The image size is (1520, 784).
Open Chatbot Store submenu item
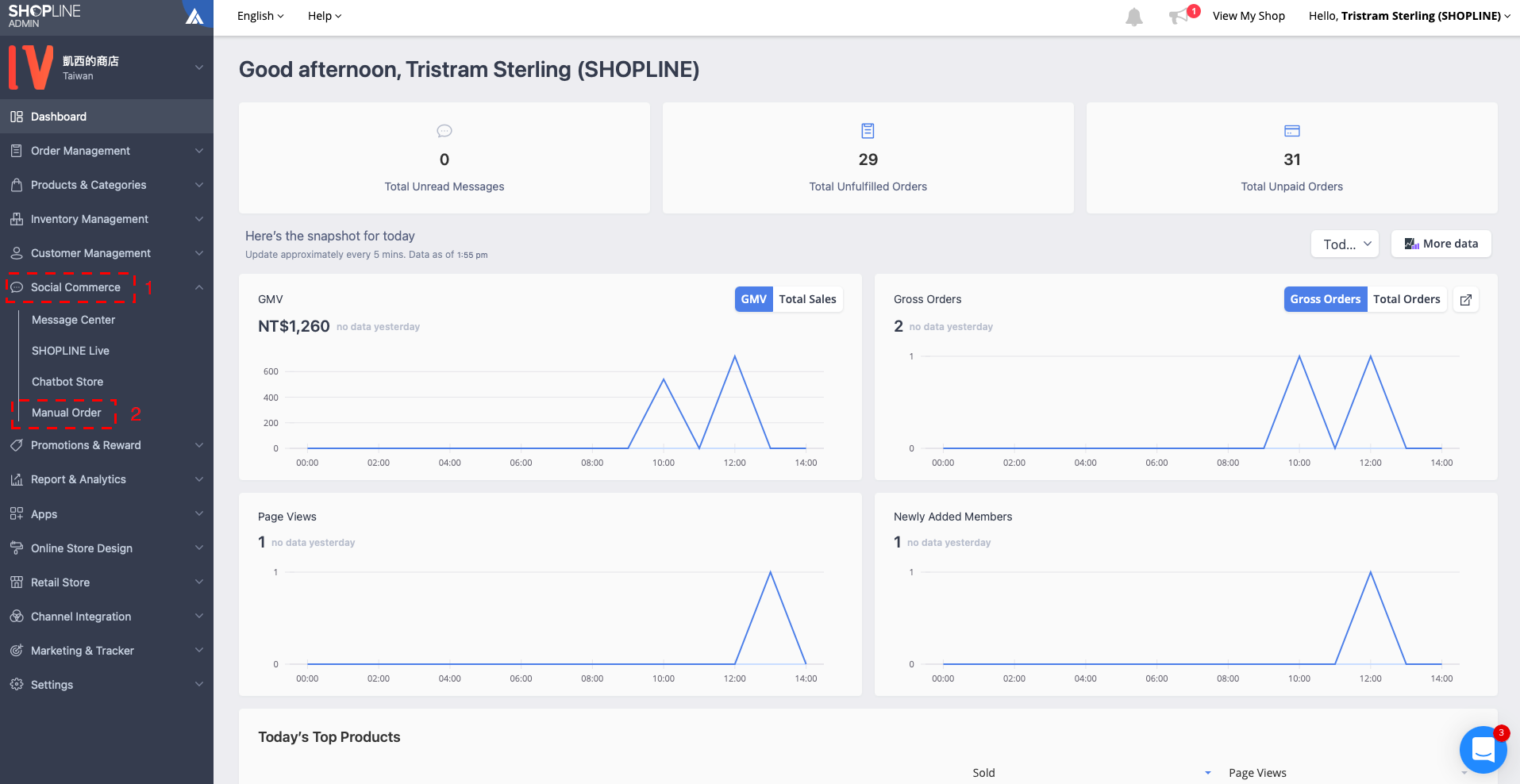(67, 382)
